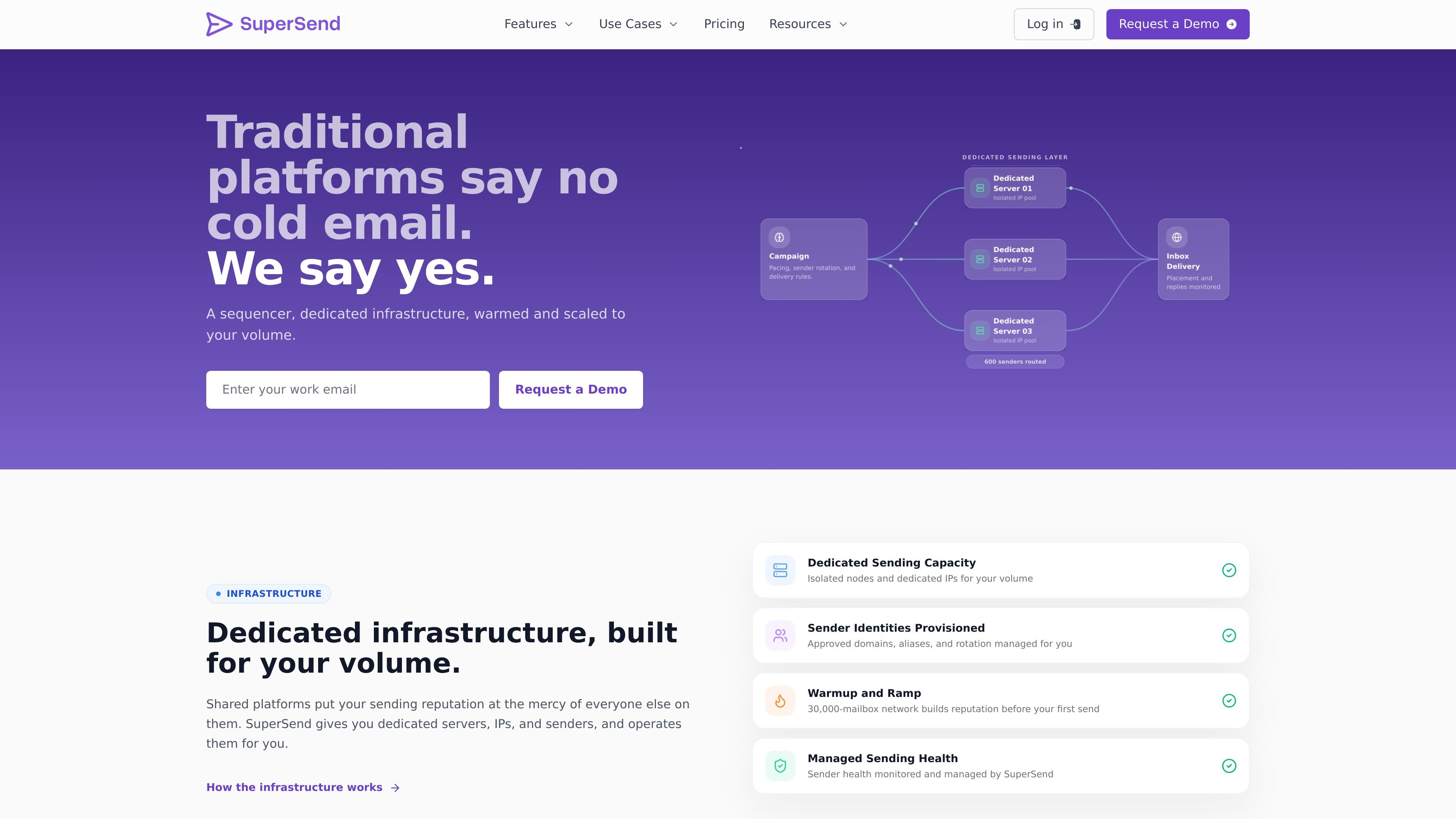Click the 600 senders routed badge
The width and height of the screenshot is (1456, 819).
[x=1015, y=362]
